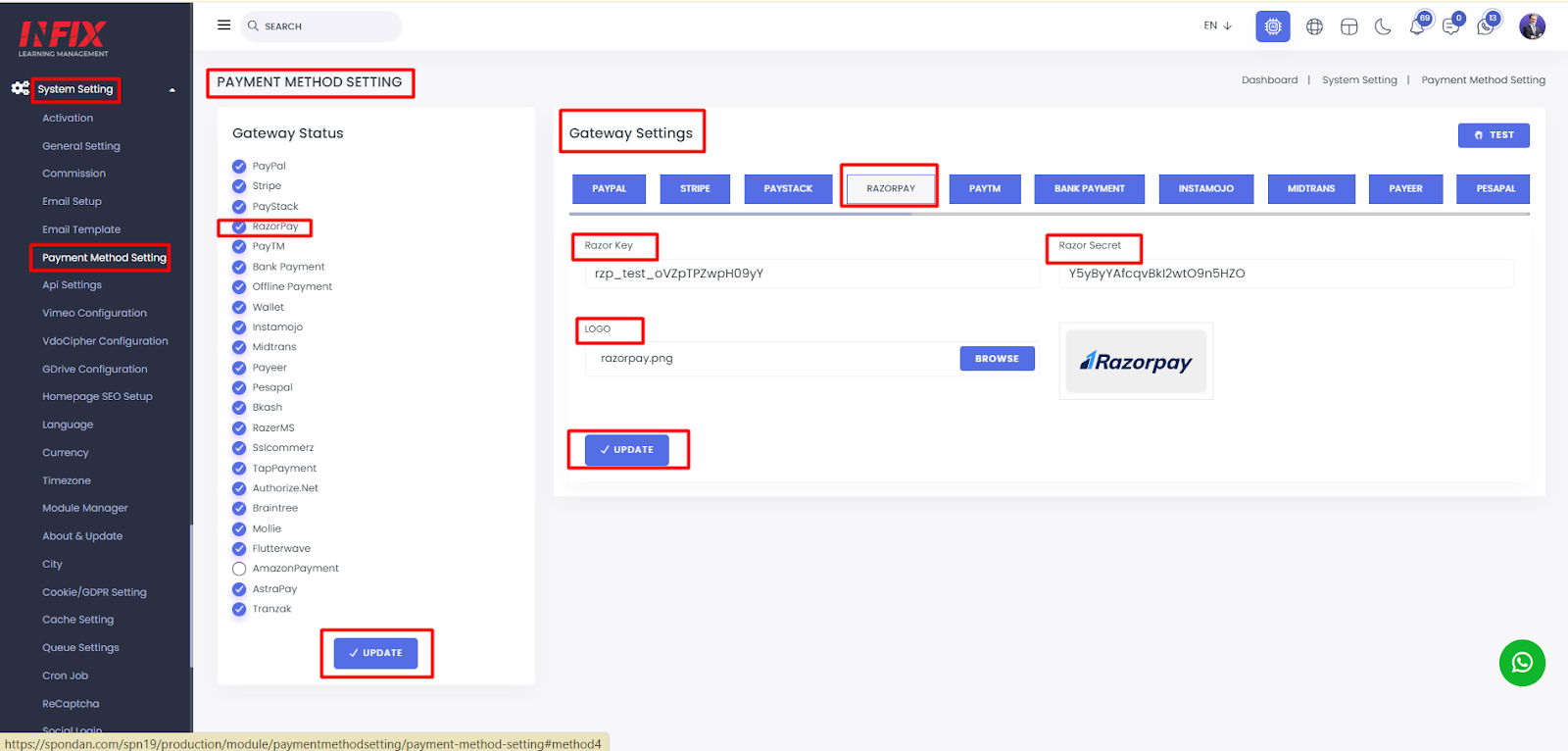
Task: Click BROWSE to choose logo file
Action: [x=997, y=359]
